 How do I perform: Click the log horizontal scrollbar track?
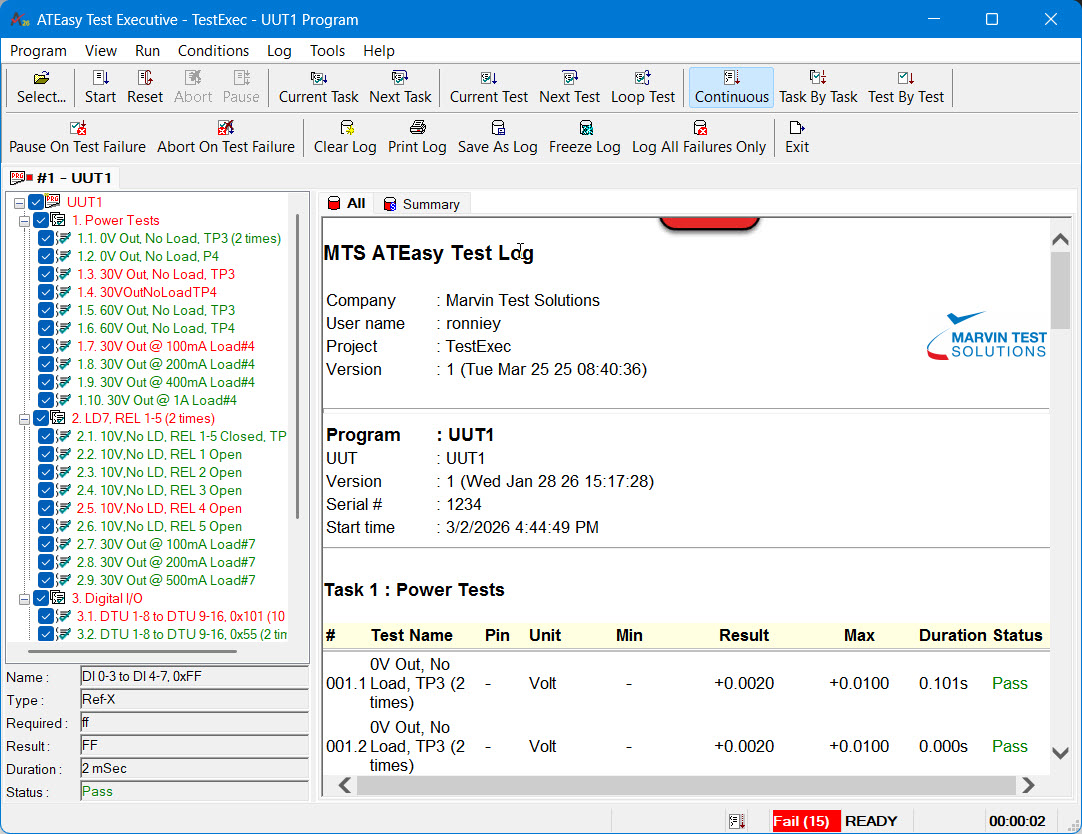coord(686,785)
